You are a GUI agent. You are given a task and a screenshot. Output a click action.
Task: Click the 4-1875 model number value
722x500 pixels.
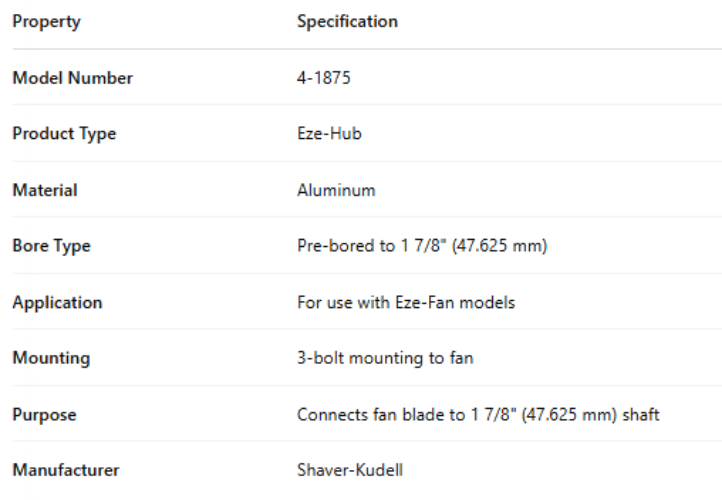[x=324, y=78]
